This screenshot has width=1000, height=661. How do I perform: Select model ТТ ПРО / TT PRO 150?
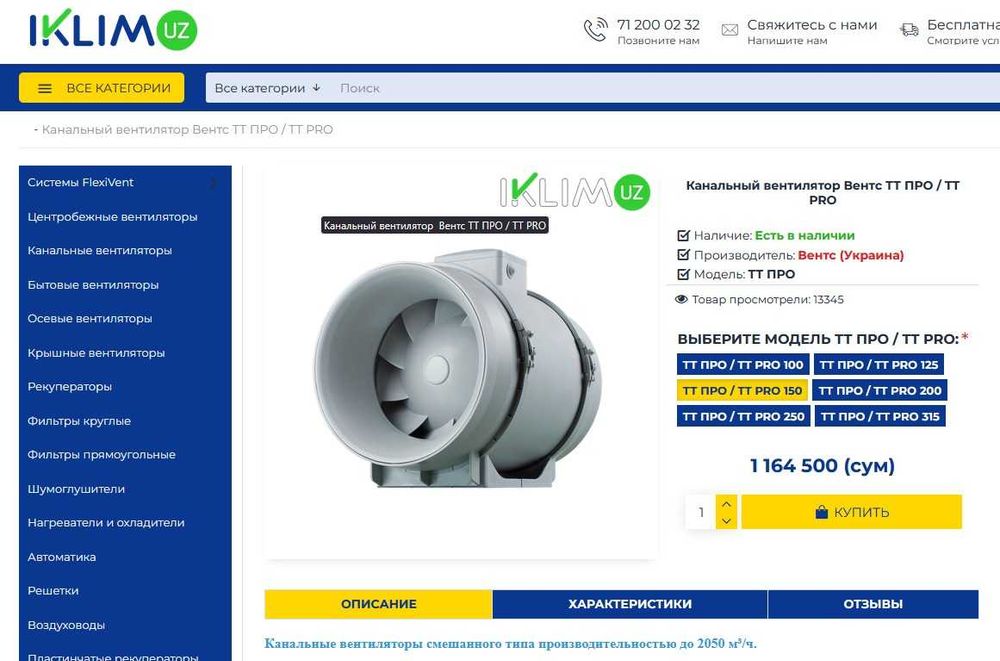(742, 390)
